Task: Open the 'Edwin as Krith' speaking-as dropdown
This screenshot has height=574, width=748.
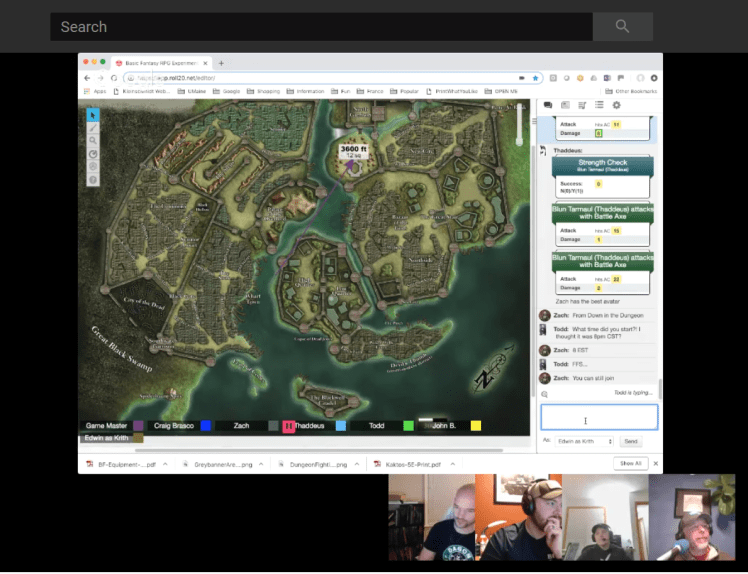Action: [x=585, y=441]
